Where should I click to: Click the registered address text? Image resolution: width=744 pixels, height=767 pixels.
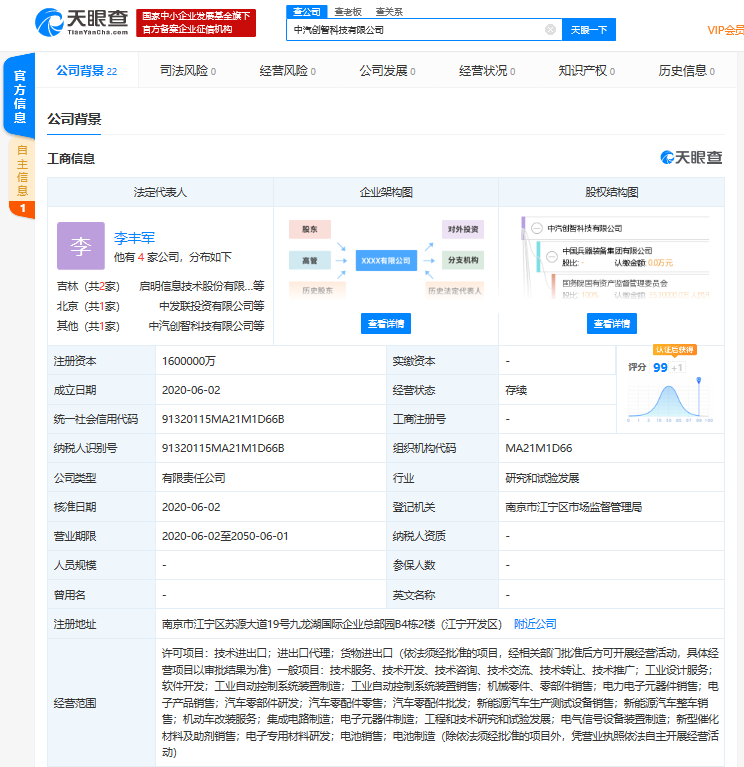pos(332,624)
